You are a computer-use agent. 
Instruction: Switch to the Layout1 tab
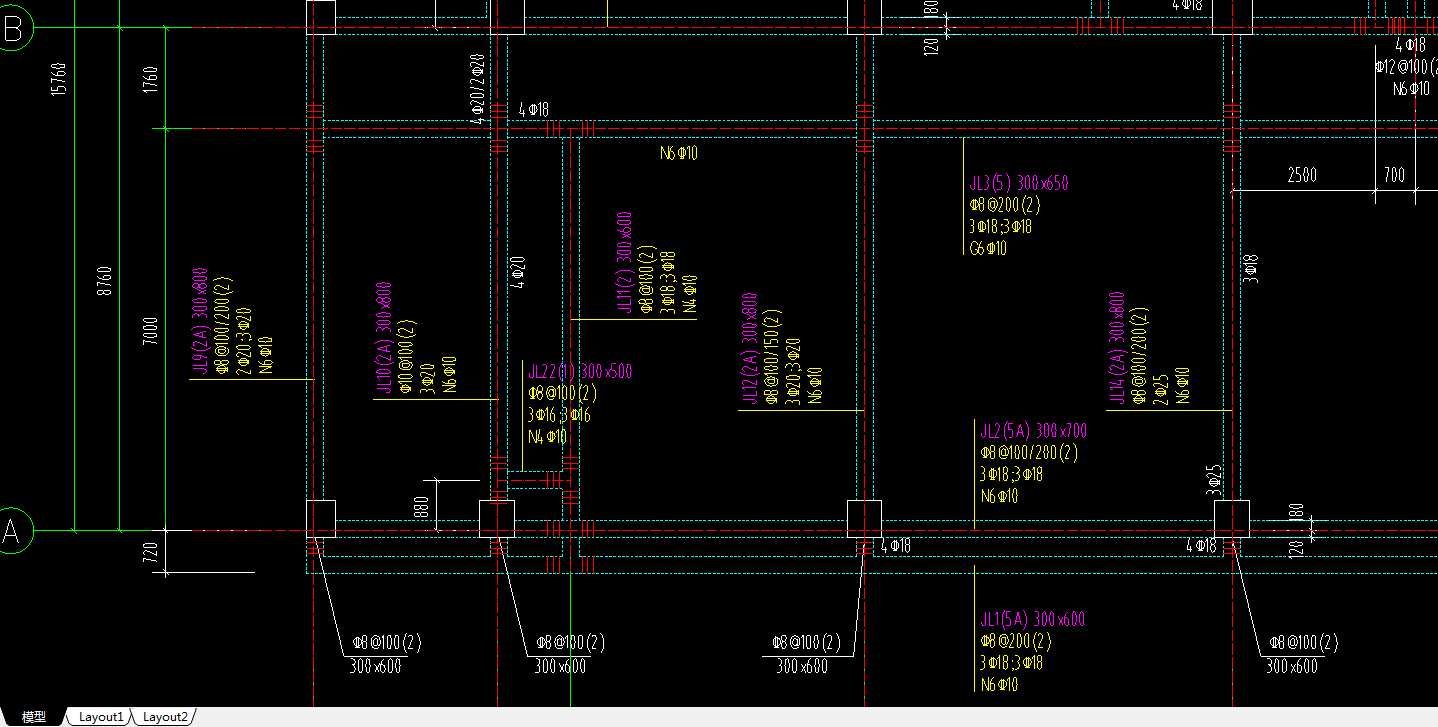click(100, 717)
